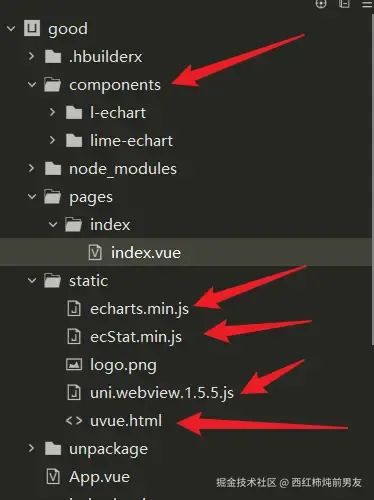Click the uni.webview.1.5.5.js file icon

point(74,392)
